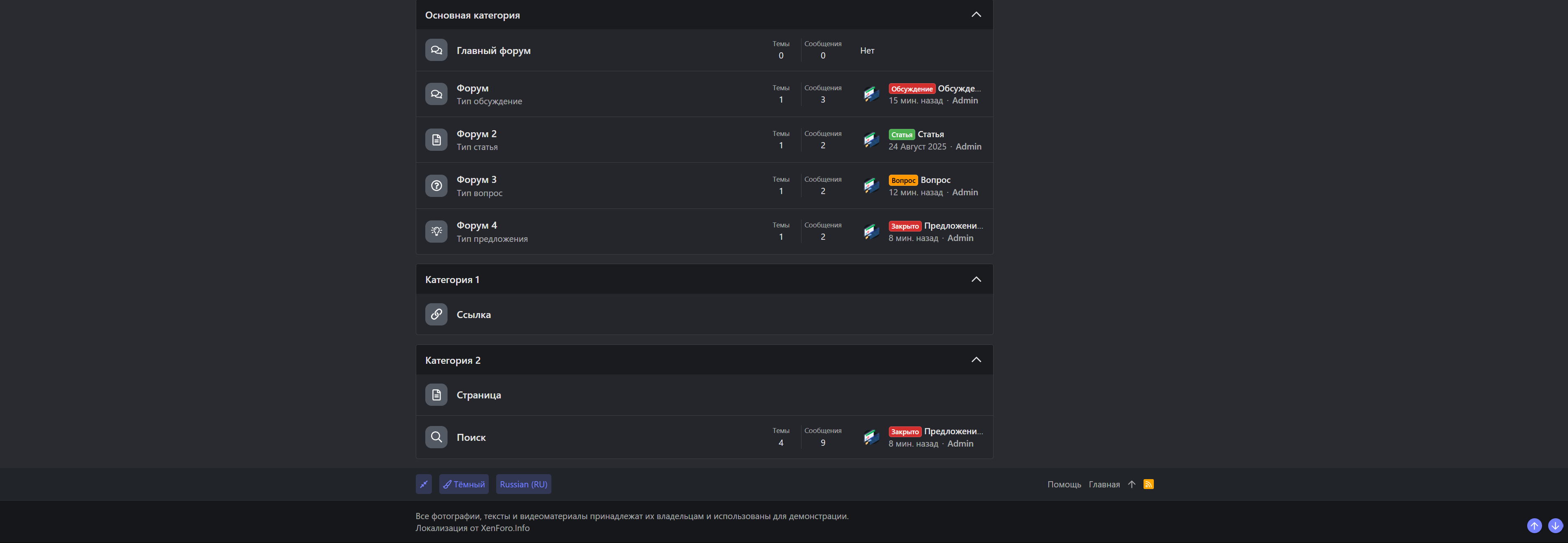The width and height of the screenshot is (1568, 543).
Task: Click the footer up-arrow icon next to Главная
Action: (x=1132, y=484)
